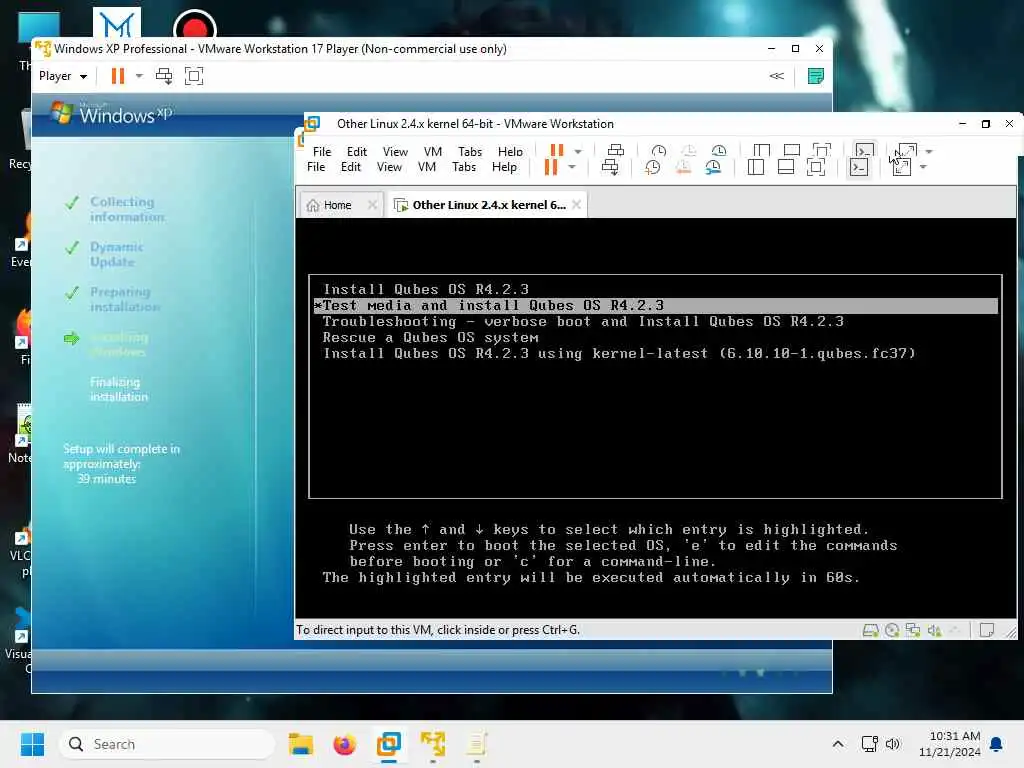This screenshot has height=768, width=1024.
Task: Click the "To direct input to this VM" status text
Action: pyautogui.click(x=438, y=630)
